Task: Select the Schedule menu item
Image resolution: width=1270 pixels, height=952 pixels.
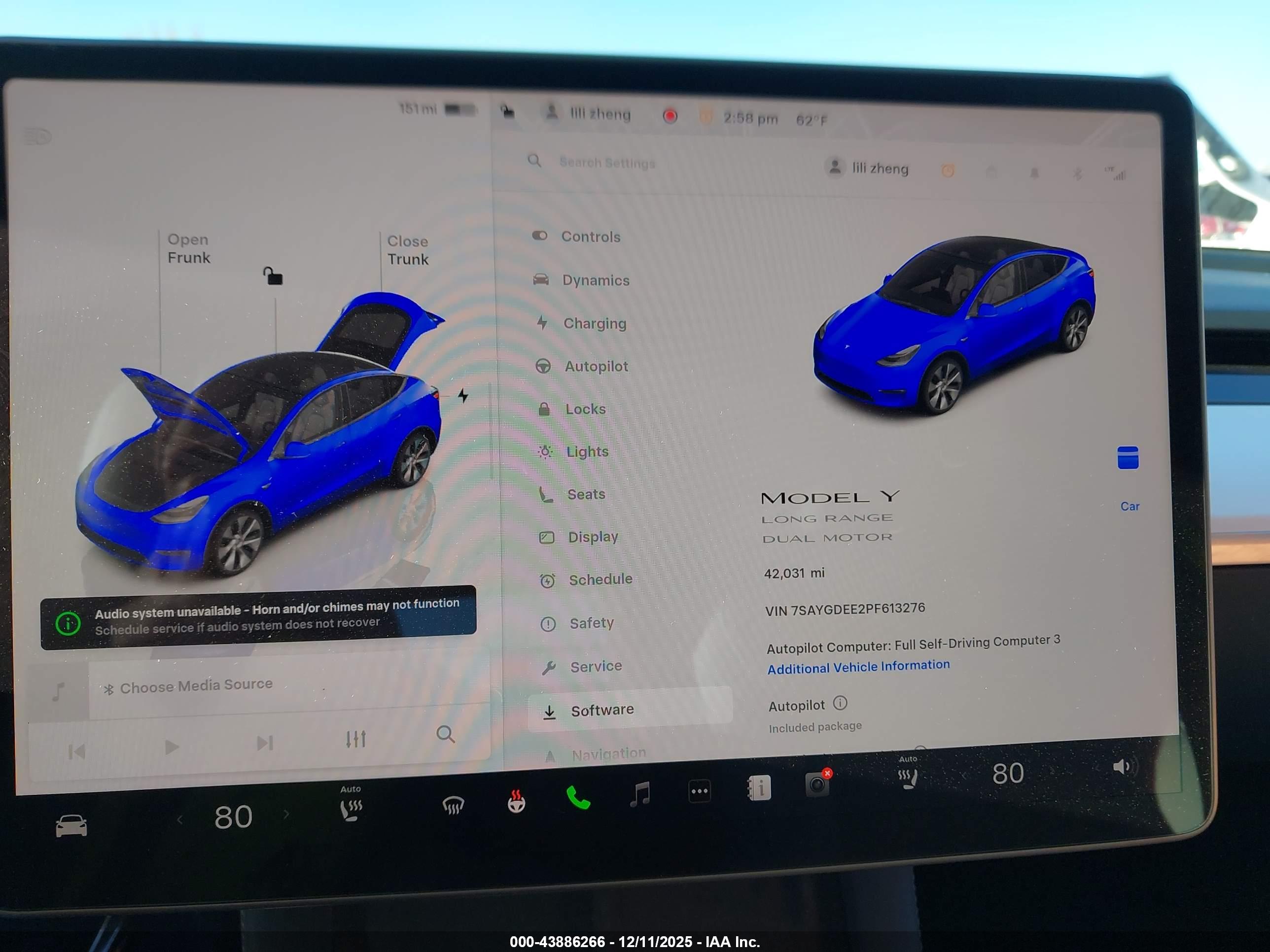Action: 586,580
